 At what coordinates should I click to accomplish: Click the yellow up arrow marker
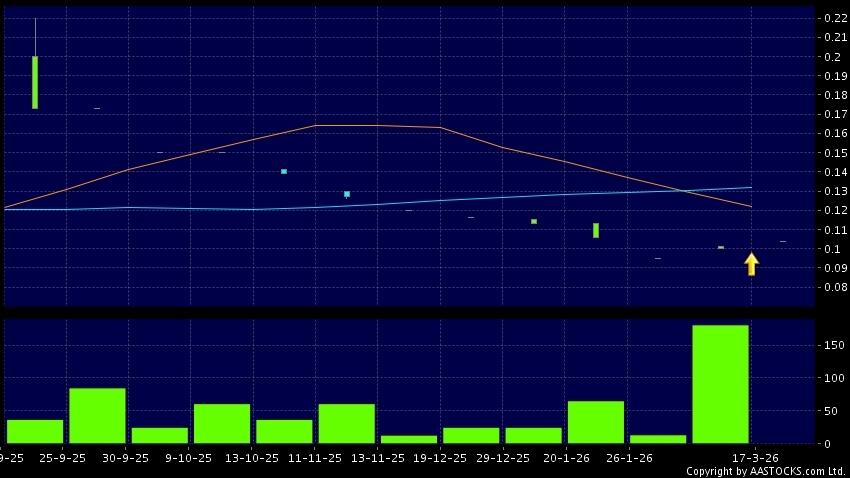coord(751,264)
